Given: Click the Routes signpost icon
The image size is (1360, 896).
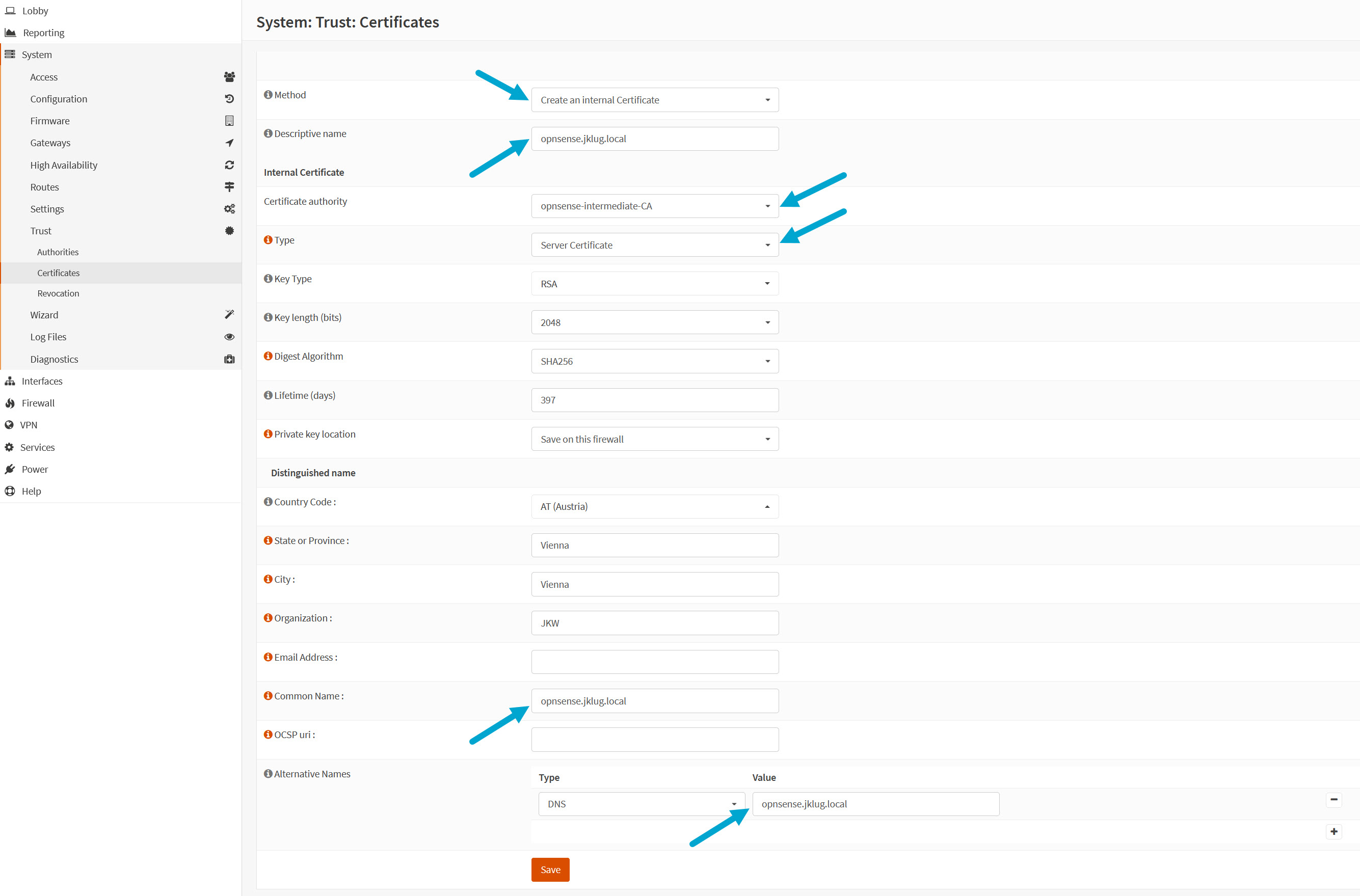Looking at the screenshot, I should pyautogui.click(x=229, y=187).
